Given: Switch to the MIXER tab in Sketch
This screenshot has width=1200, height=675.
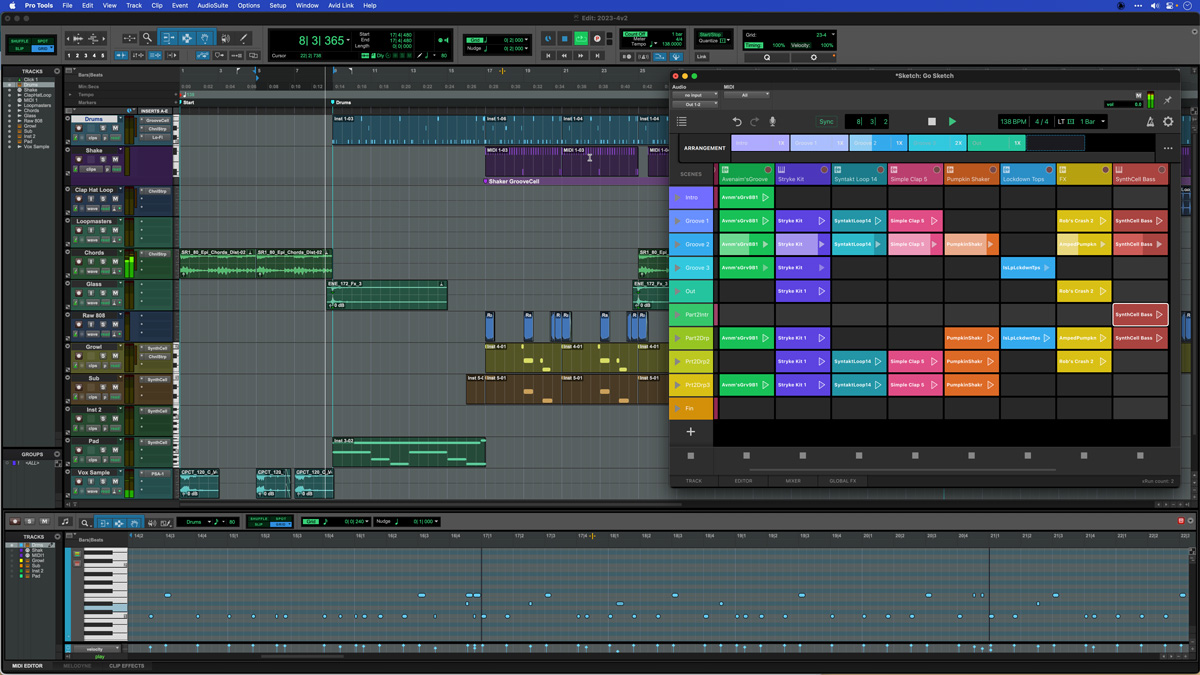Looking at the screenshot, I should pyautogui.click(x=794, y=481).
